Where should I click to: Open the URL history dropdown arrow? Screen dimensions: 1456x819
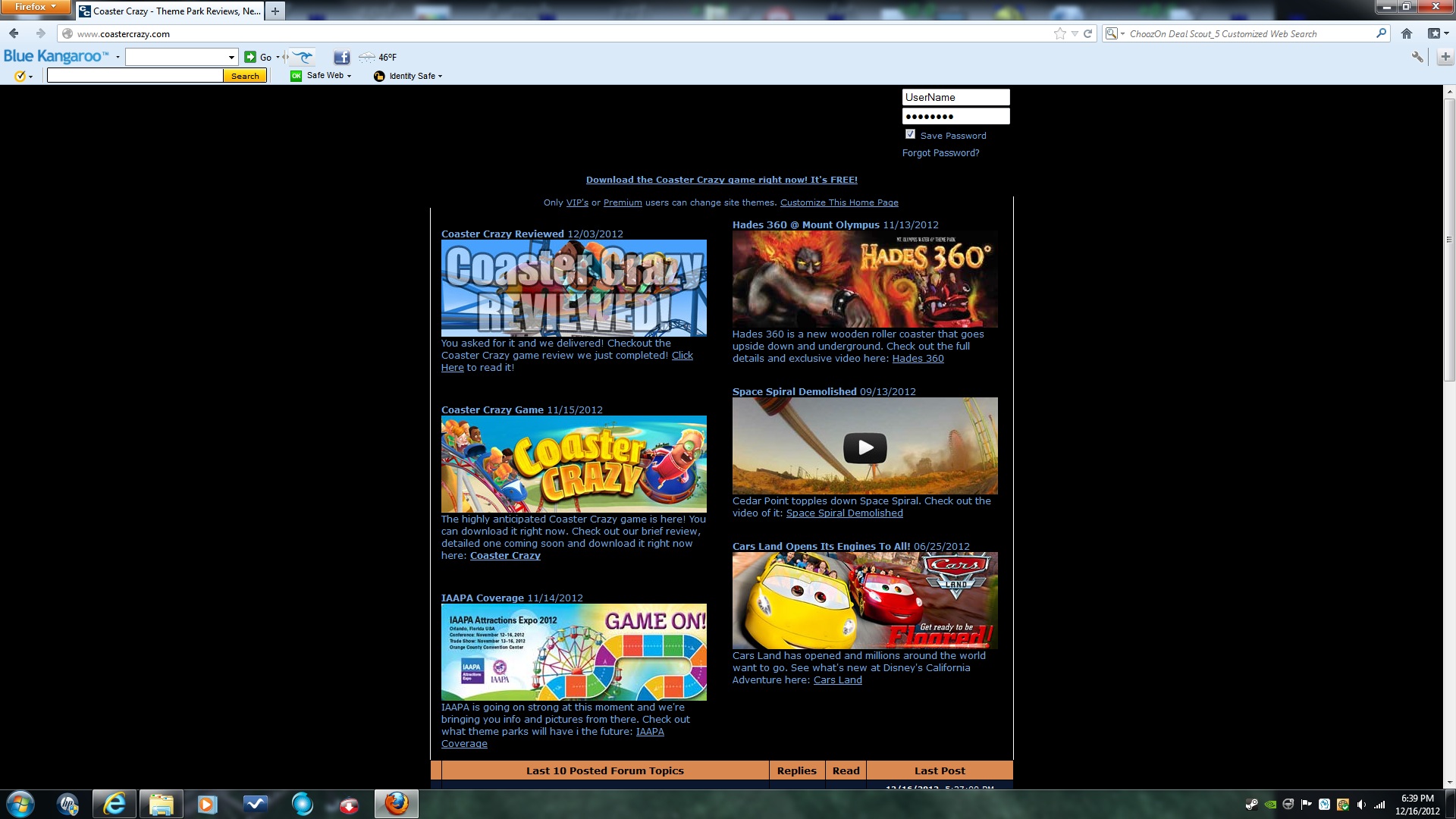(x=1075, y=33)
